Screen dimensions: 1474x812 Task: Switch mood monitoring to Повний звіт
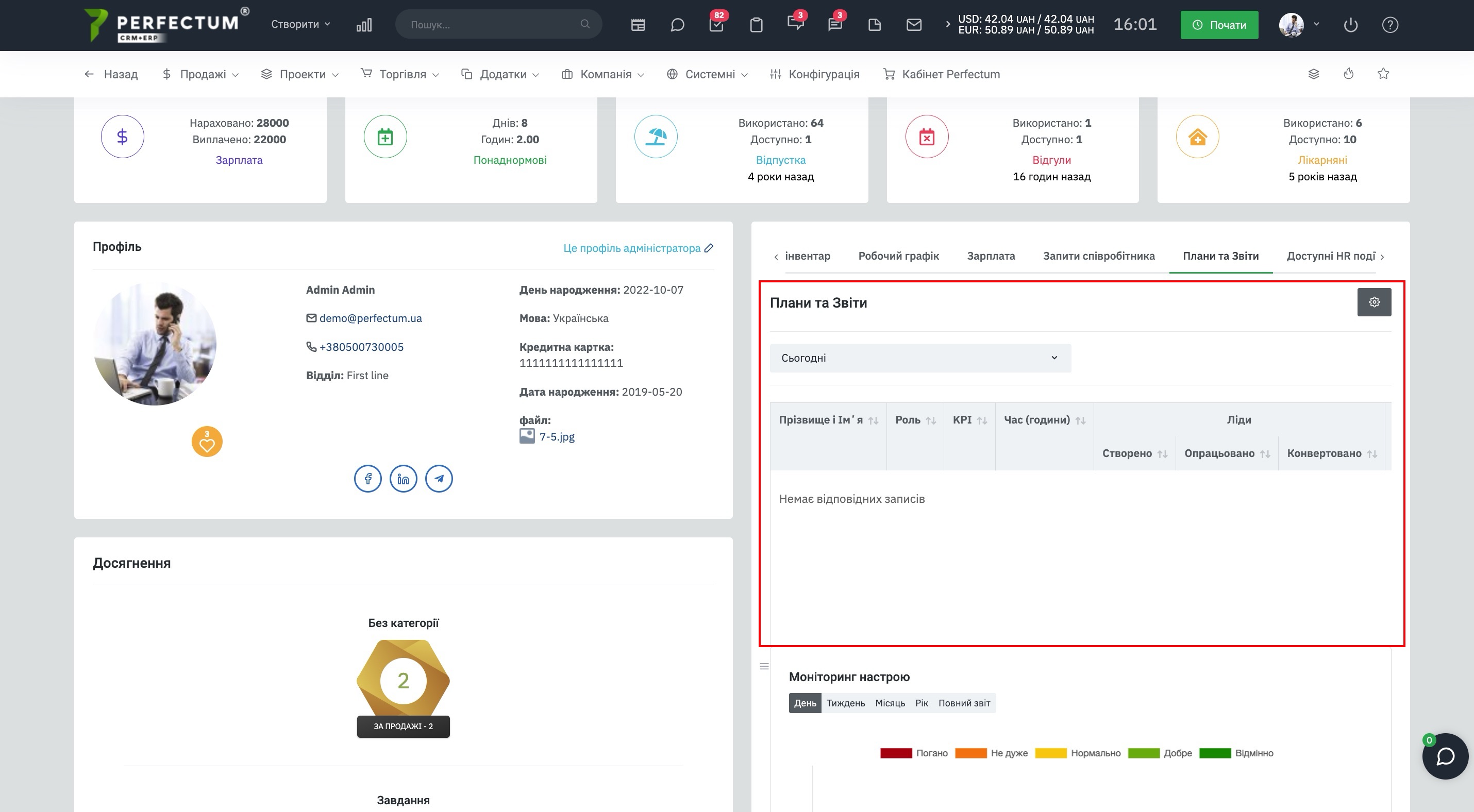click(964, 703)
